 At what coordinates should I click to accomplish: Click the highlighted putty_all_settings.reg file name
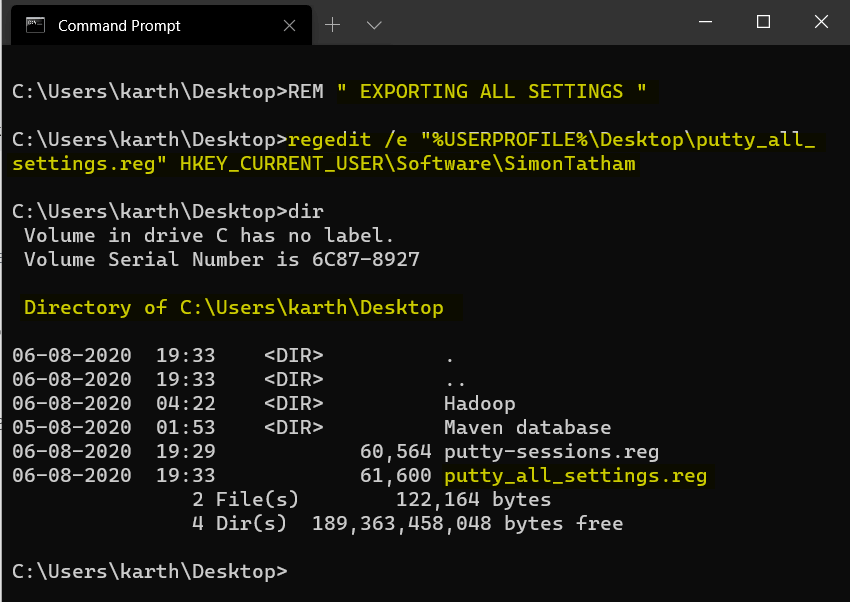click(x=575, y=476)
